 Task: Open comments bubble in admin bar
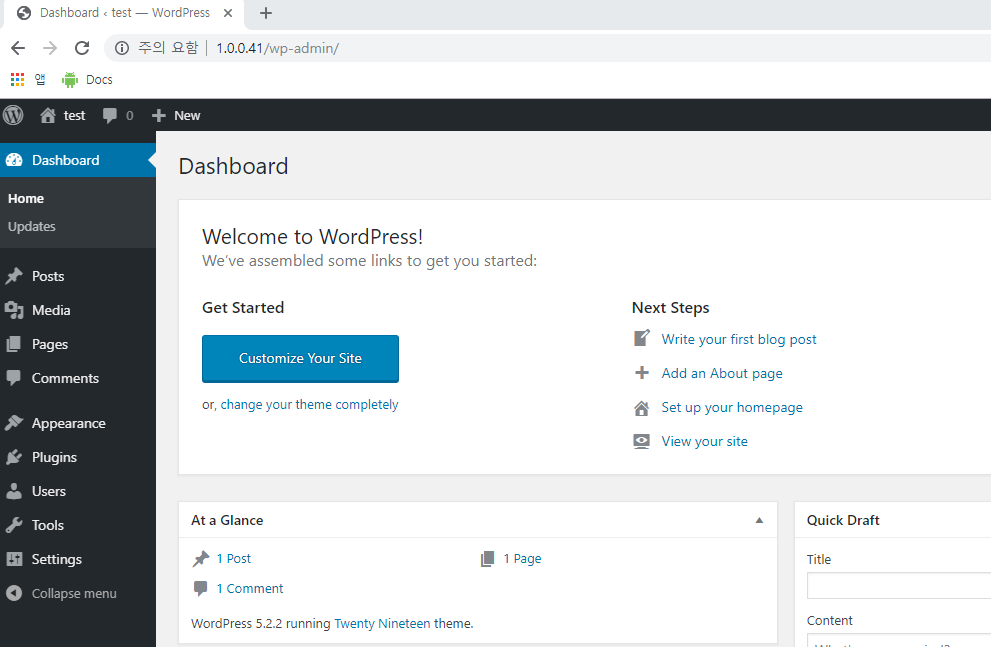[110, 116]
